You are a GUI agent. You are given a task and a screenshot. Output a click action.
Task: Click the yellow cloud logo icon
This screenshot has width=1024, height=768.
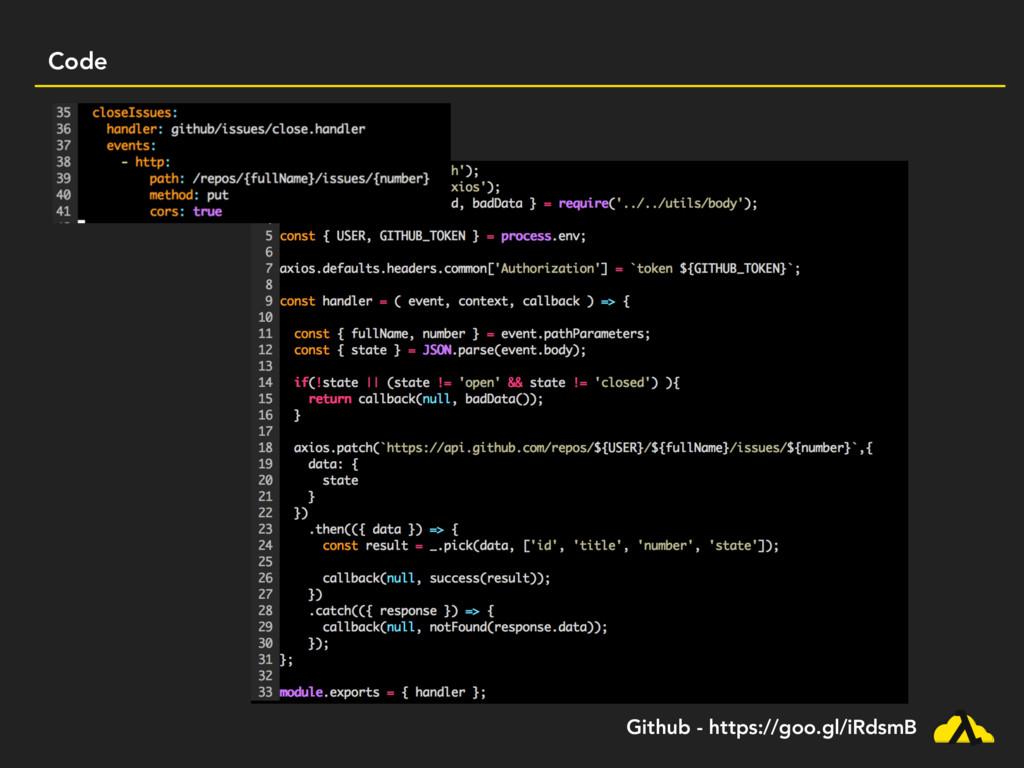click(963, 728)
